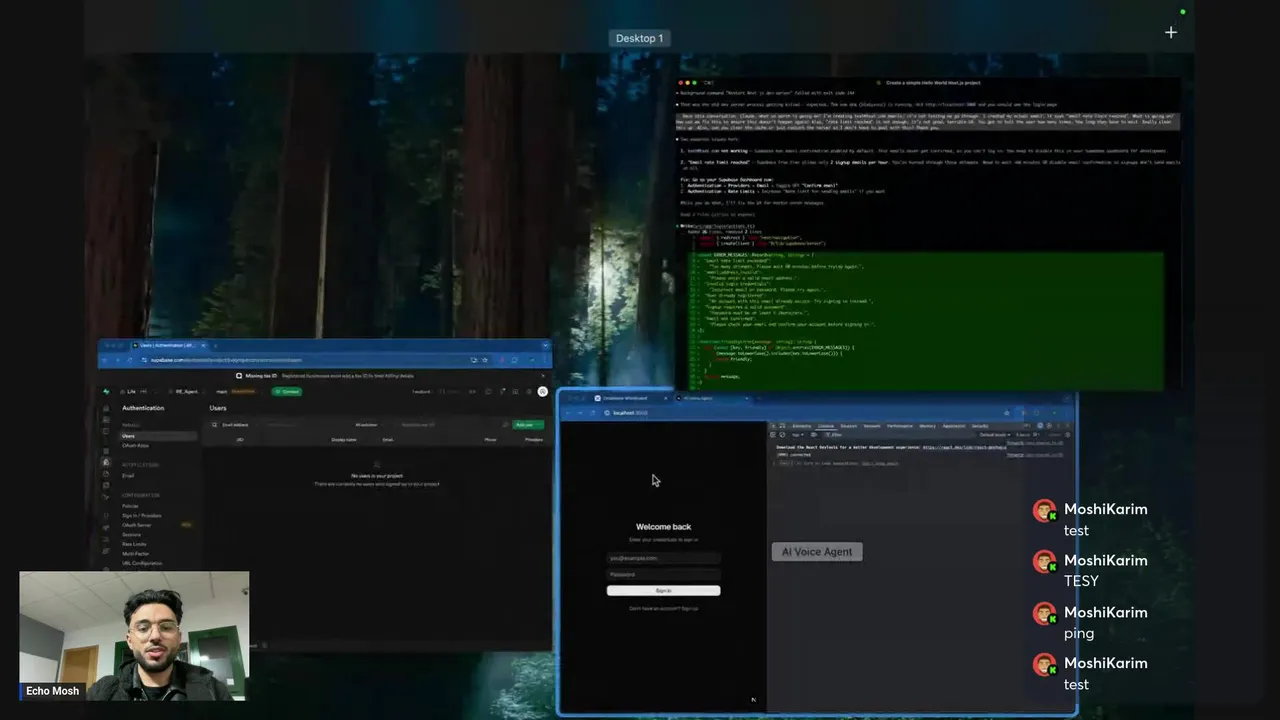This screenshot has width=1280, height=720.
Task: Open the Claude Code terminal window thumbnail
Action: click(x=928, y=235)
